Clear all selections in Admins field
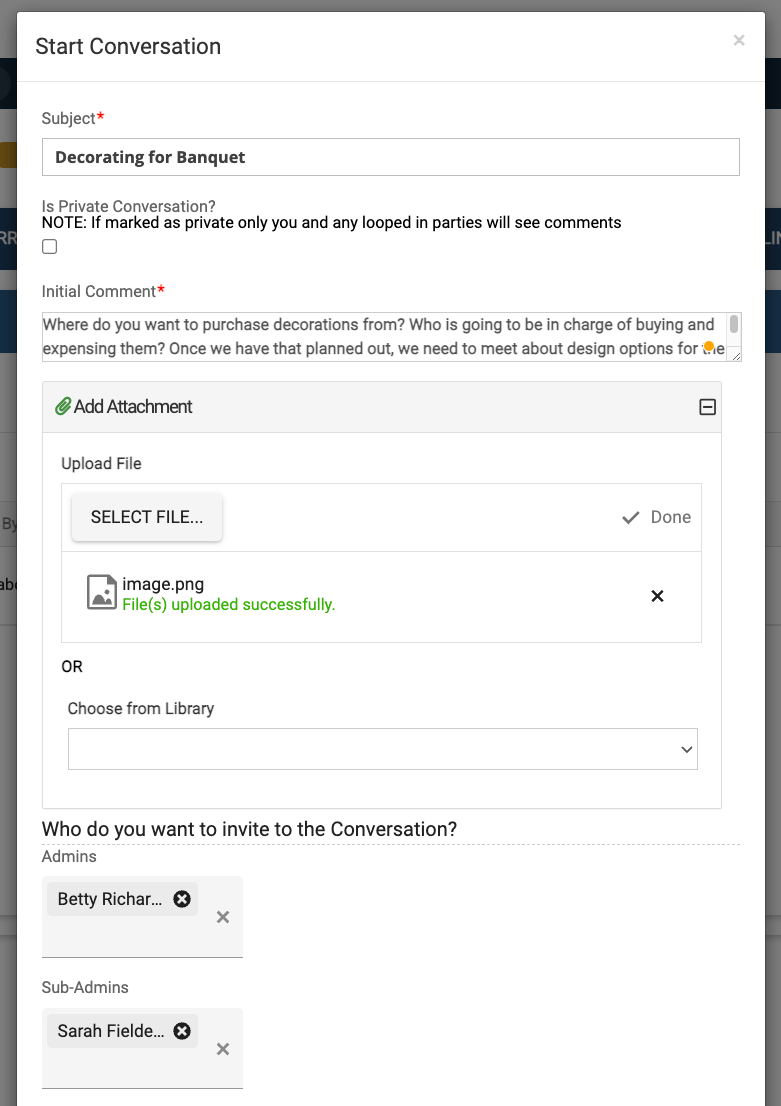The width and height of the screenshot is (781, 1106). (x=223, y=917)
